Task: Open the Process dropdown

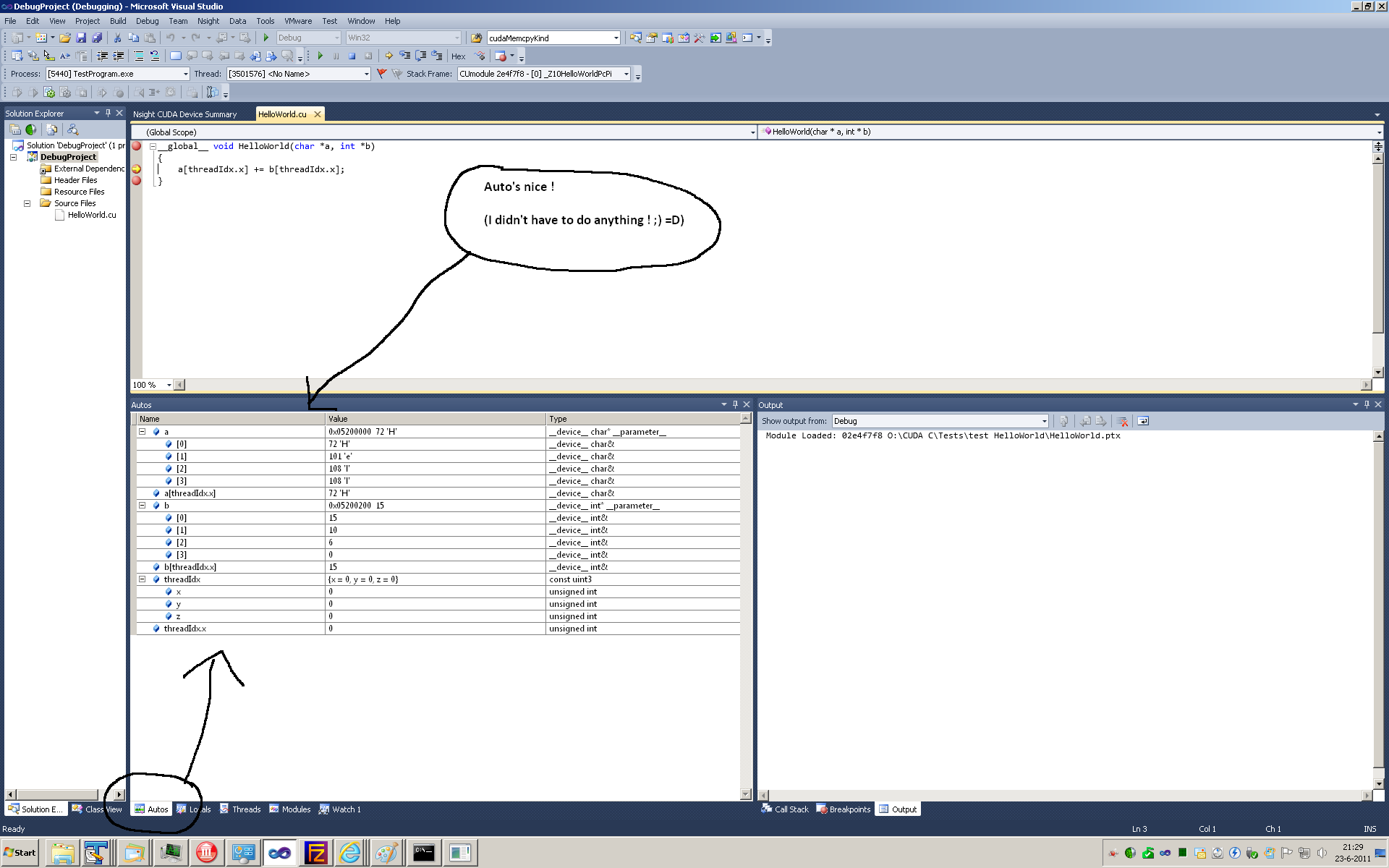Action: point(185,74)
